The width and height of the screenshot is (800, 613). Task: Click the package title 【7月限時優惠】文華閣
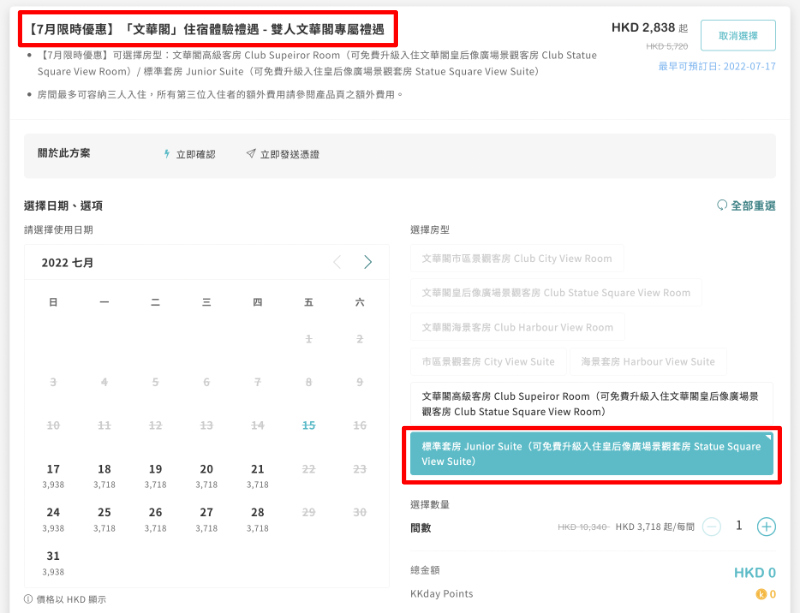coord(205,30)
